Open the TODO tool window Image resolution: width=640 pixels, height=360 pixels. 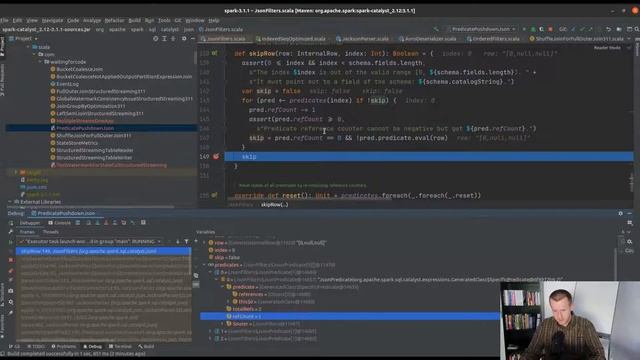click(x=36, y=347)
